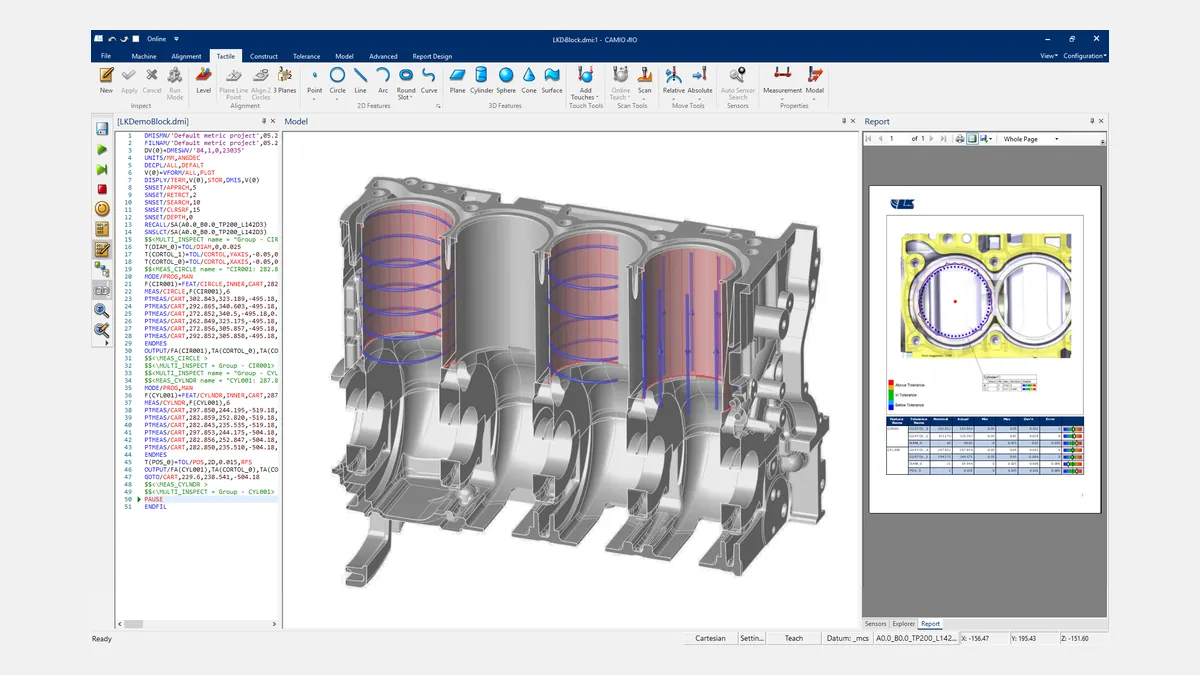1200x675 pixels.
Task: Switch to the Explorer bottom tab
Action: coord(904,623)
